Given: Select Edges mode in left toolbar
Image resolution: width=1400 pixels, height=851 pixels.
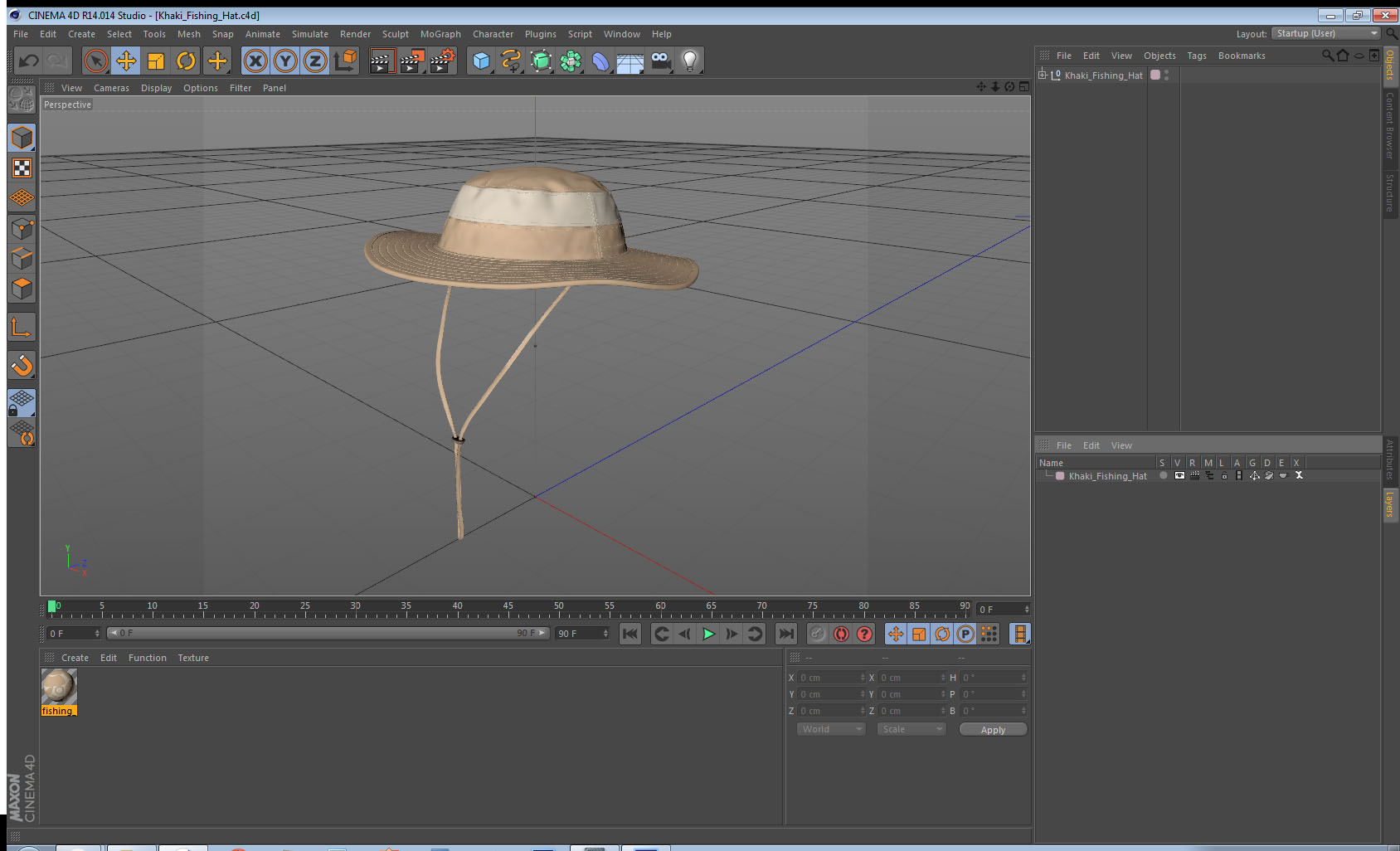Looking at the screenshot, I should click(x=22, y=258).
